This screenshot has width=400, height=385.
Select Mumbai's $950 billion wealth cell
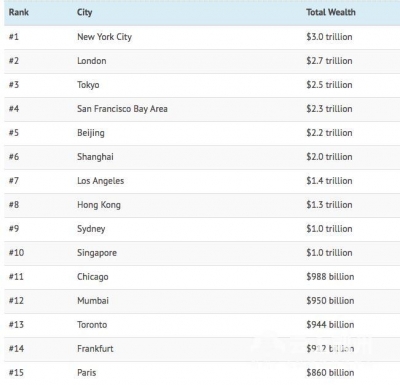(330, 301)
